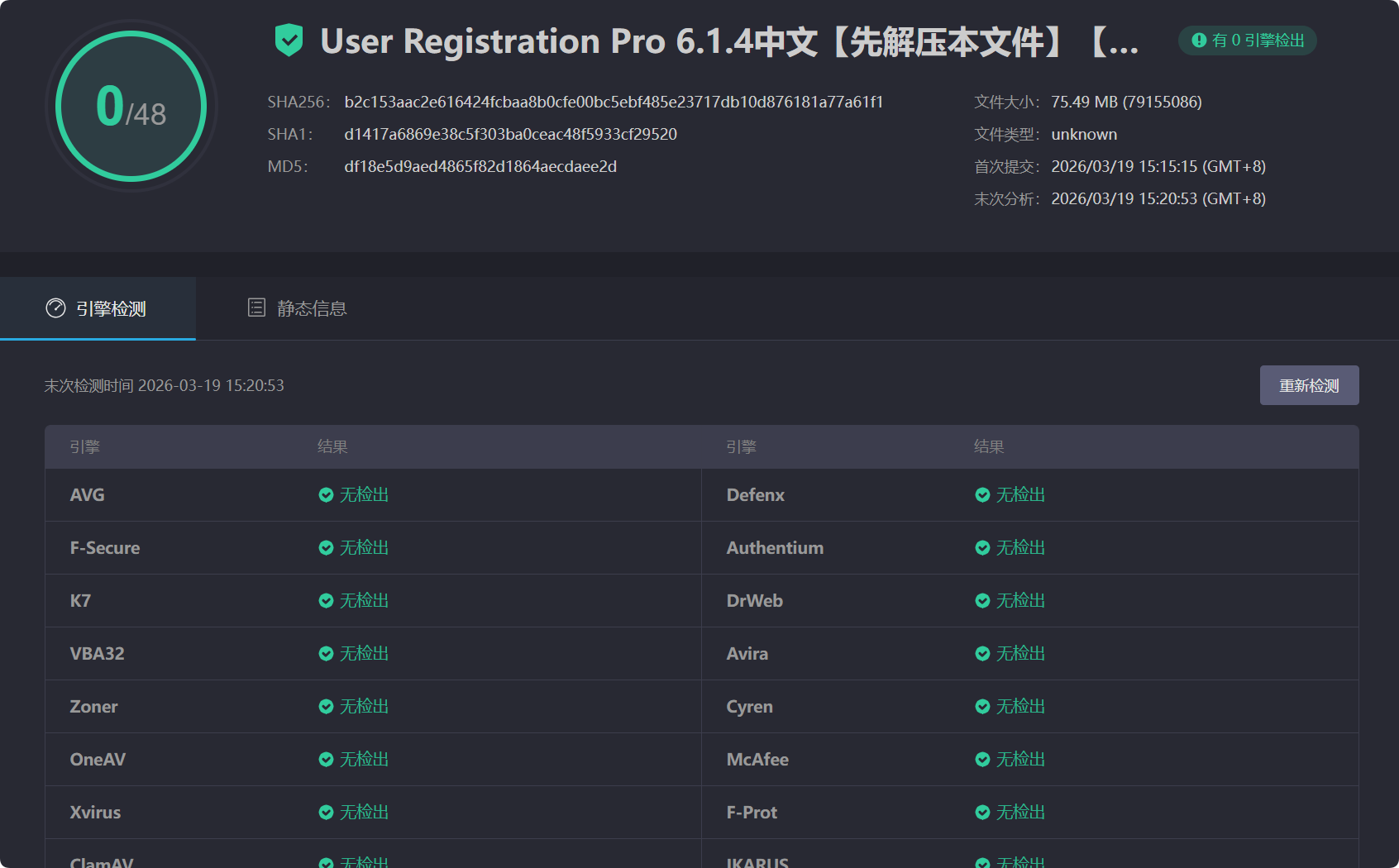This screenshot has height=868, width=1399.
Task: Click the 重新检测 button
Action: coord(1309,385)
